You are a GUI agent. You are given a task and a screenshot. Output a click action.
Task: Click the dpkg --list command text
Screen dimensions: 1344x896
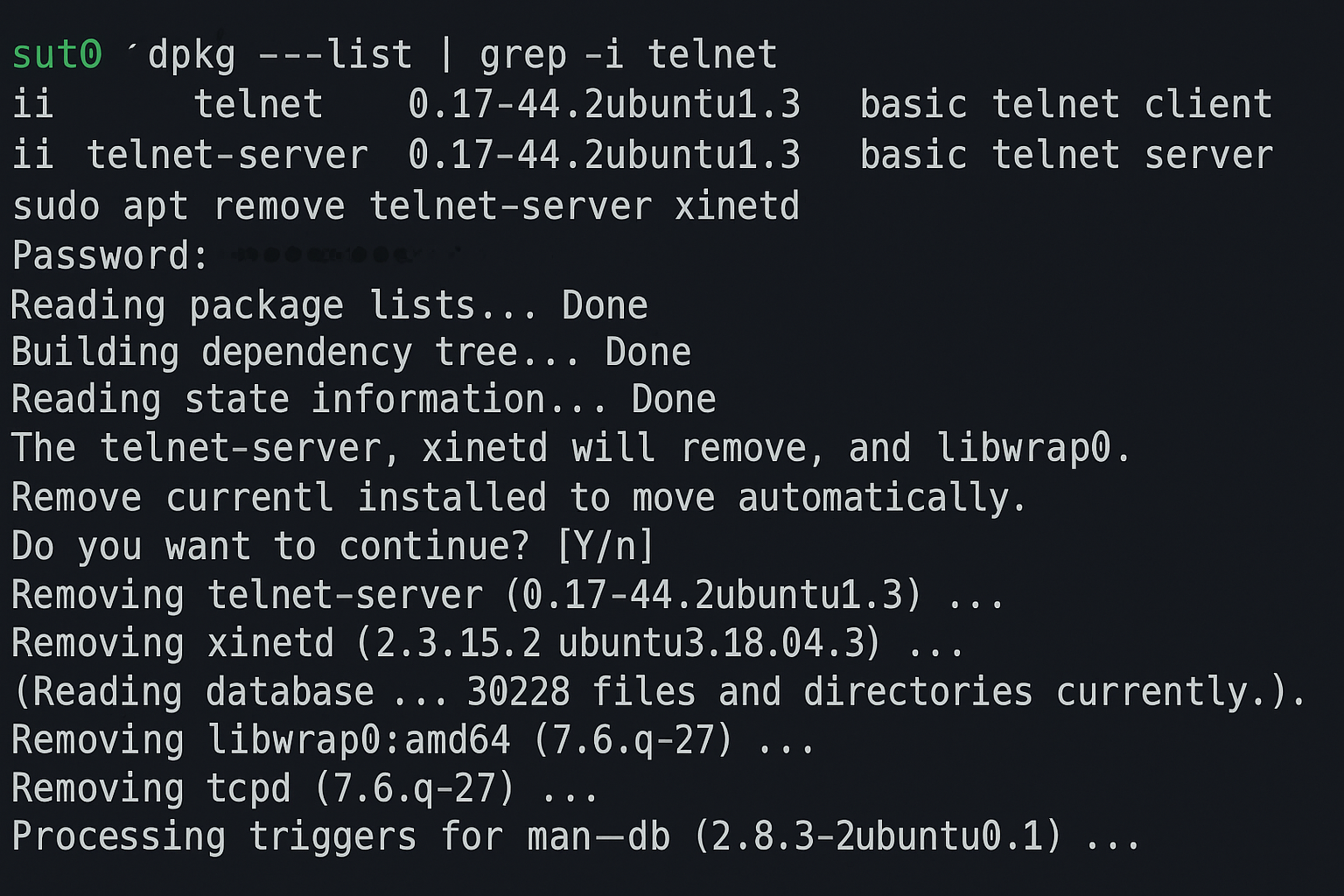click(x=280, y=55)
